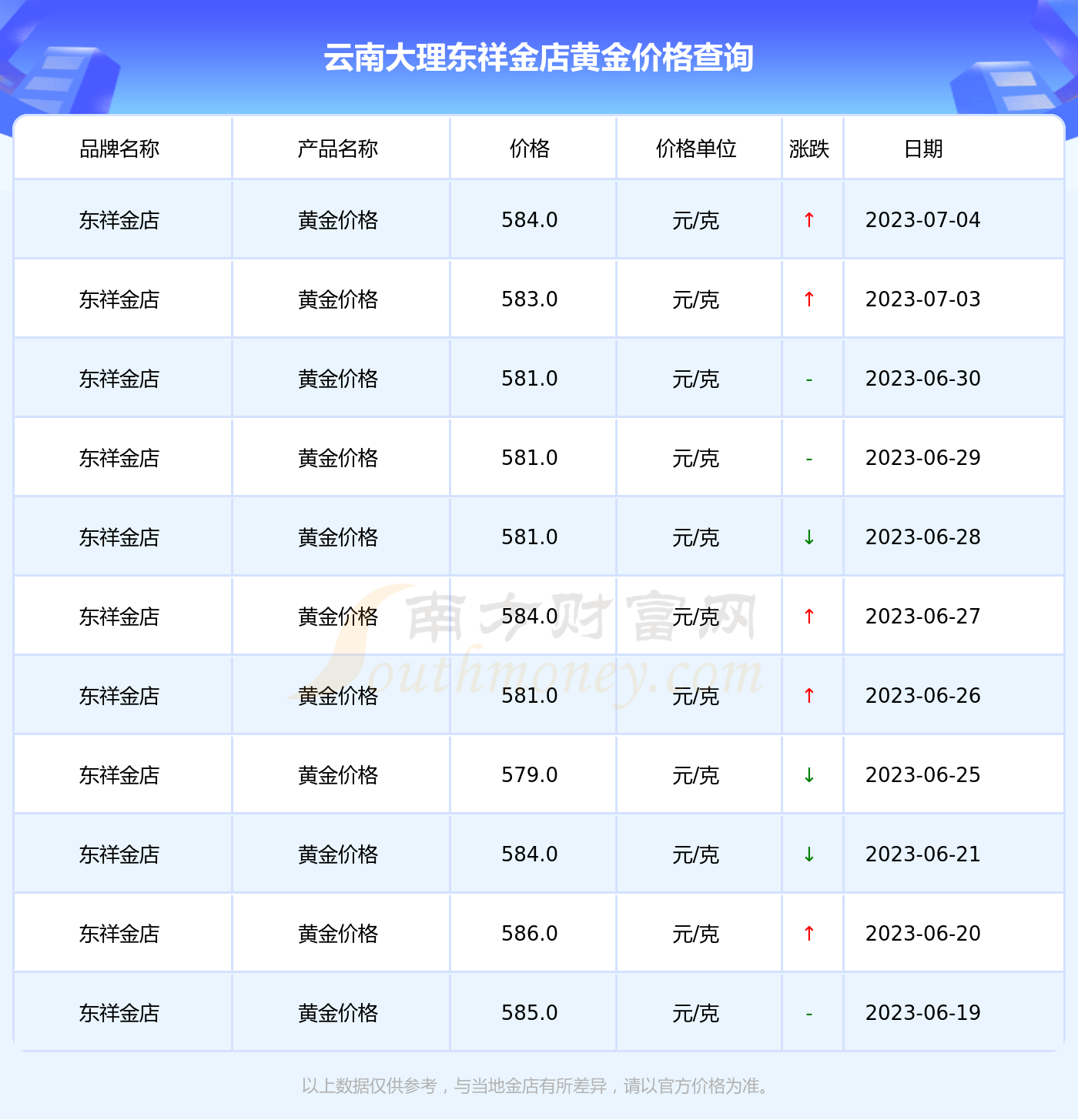This screenshot has height=1120, width=1078.
Task: Click the green down arrow for 2023-06-21
Action: pos(809,854)
